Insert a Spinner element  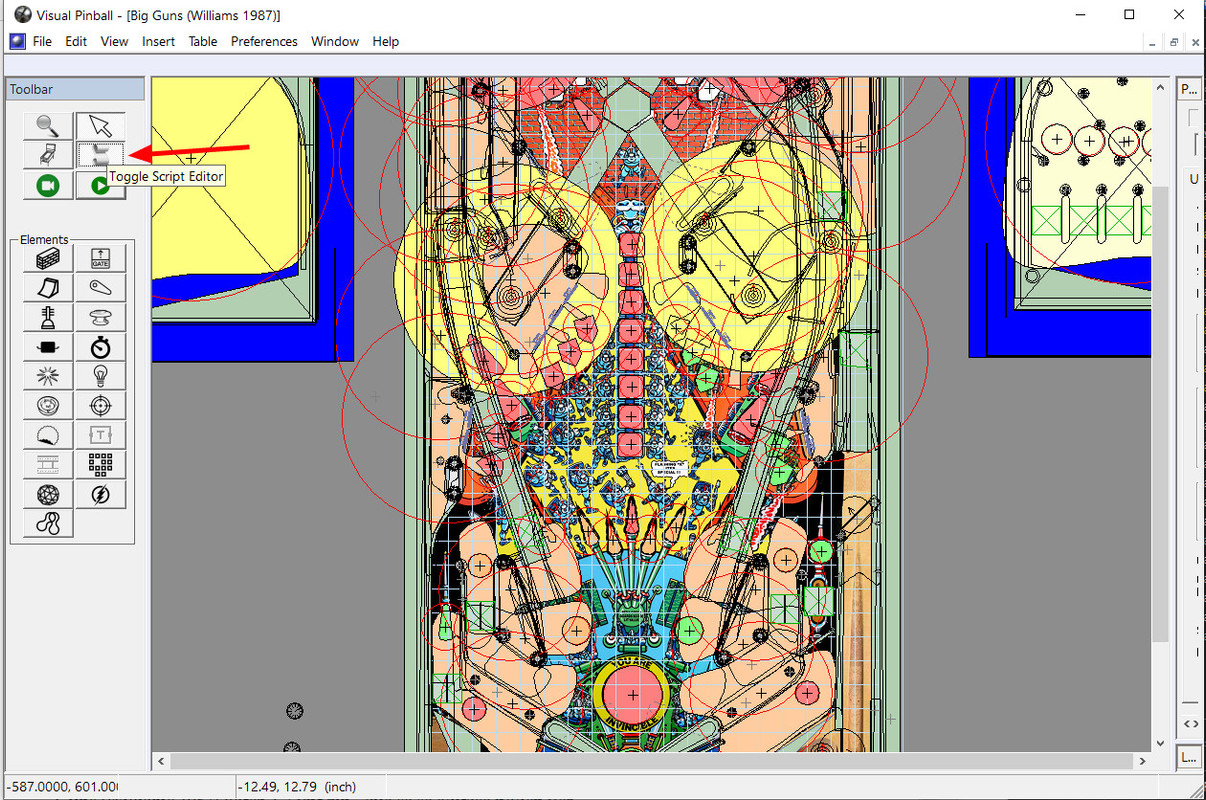[x=48, y=347]
